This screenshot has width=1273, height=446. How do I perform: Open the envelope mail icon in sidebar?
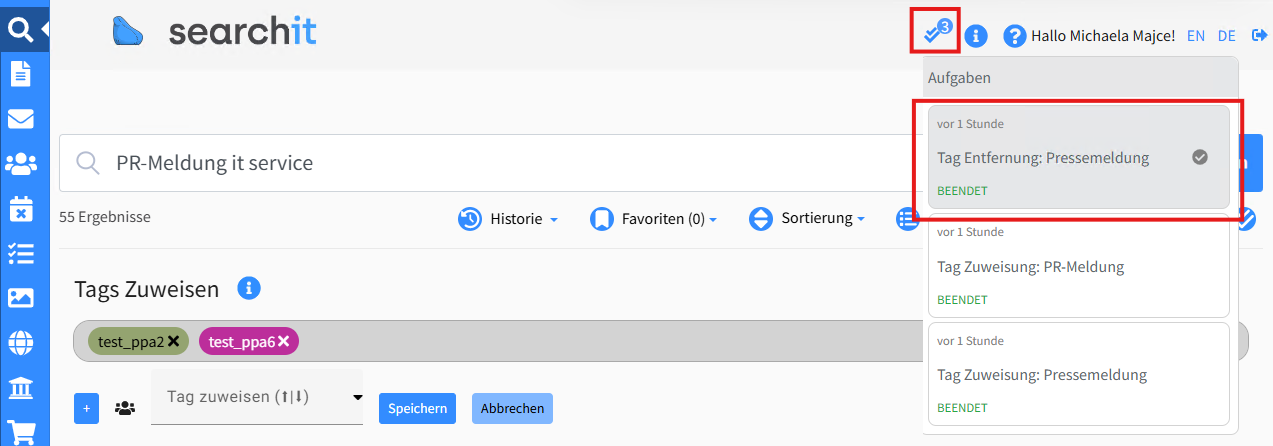[20, 119]
